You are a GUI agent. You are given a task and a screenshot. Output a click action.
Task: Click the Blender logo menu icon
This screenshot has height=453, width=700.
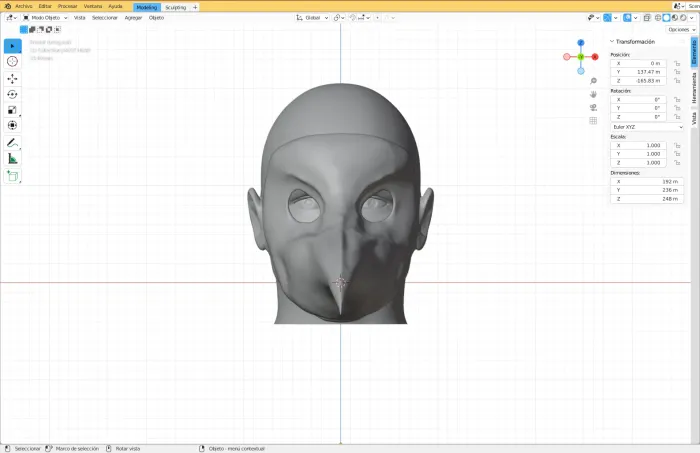[x=7, y=6]
